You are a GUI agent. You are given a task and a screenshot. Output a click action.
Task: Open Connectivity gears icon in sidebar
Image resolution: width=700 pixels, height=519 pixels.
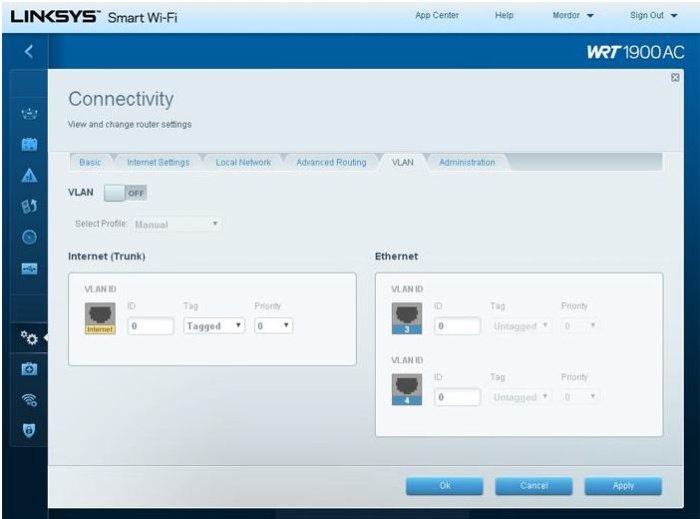29,338
